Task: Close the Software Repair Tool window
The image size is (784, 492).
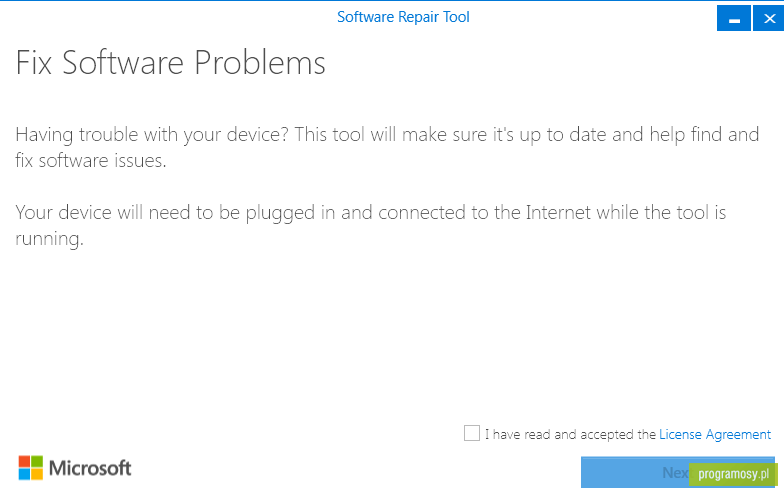Action: [x=768, y=18]
